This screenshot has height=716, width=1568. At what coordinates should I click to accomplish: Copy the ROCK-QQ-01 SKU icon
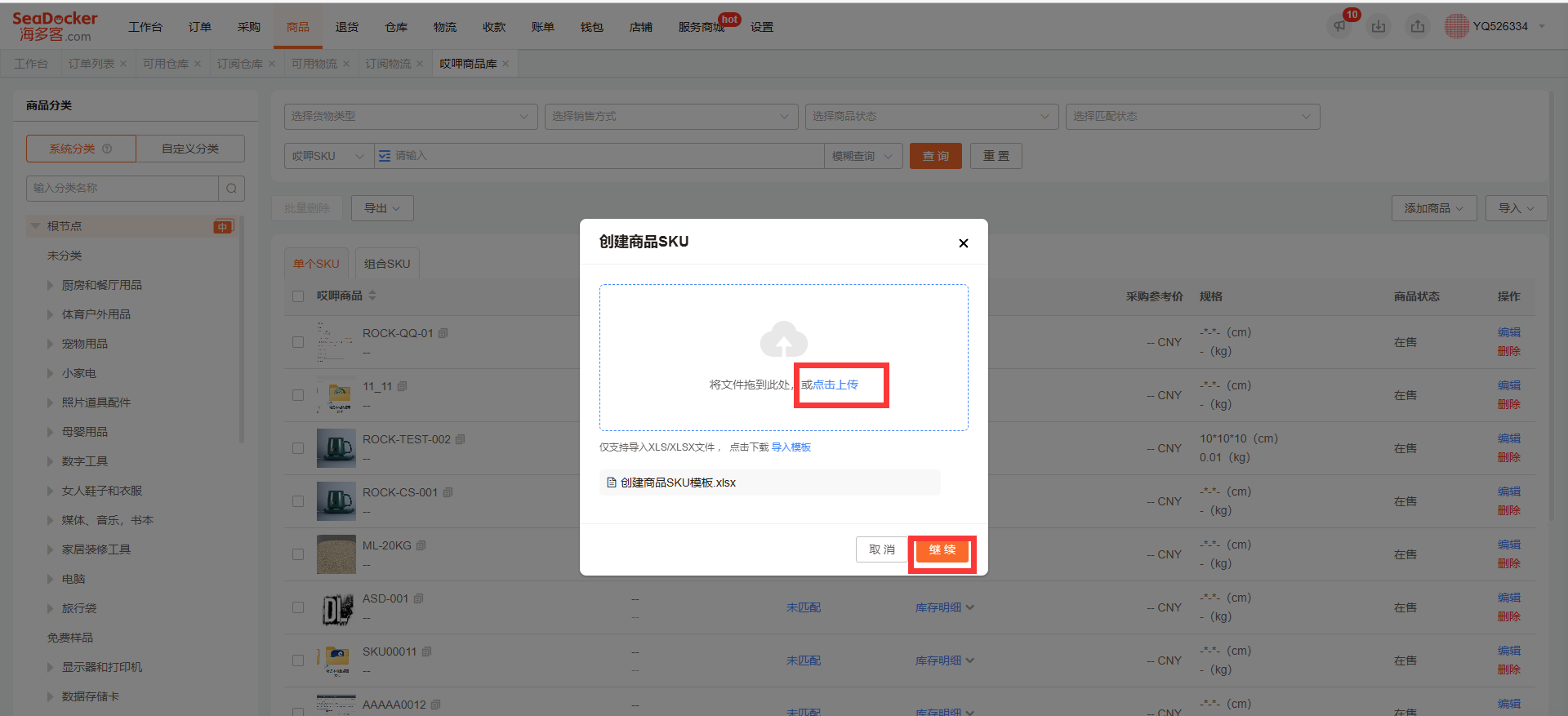pyautogui.click(x=443, y=333)
